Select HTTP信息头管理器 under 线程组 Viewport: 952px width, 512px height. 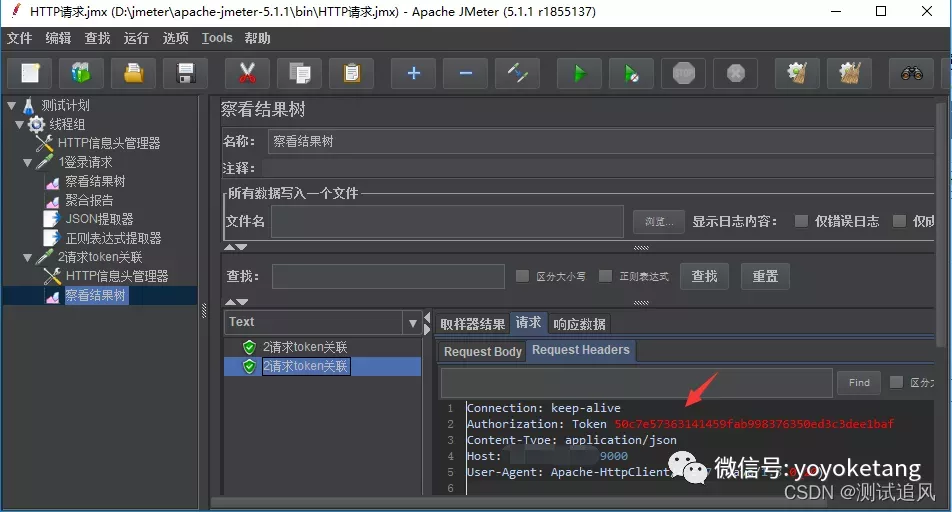pyautogui.click(x=109, y=143)
